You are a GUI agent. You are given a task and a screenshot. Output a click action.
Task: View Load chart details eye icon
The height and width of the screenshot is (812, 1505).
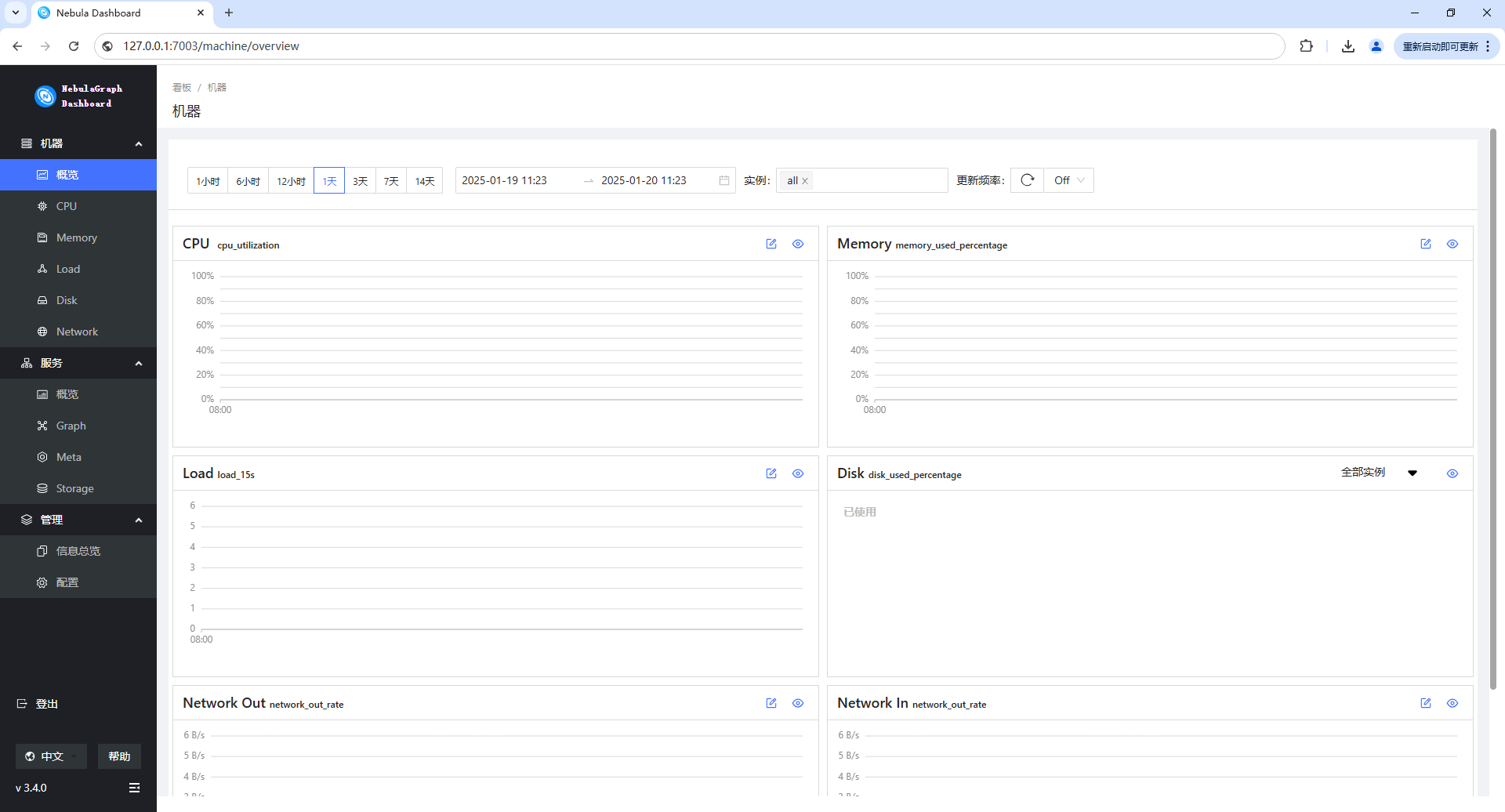(798, 473)
